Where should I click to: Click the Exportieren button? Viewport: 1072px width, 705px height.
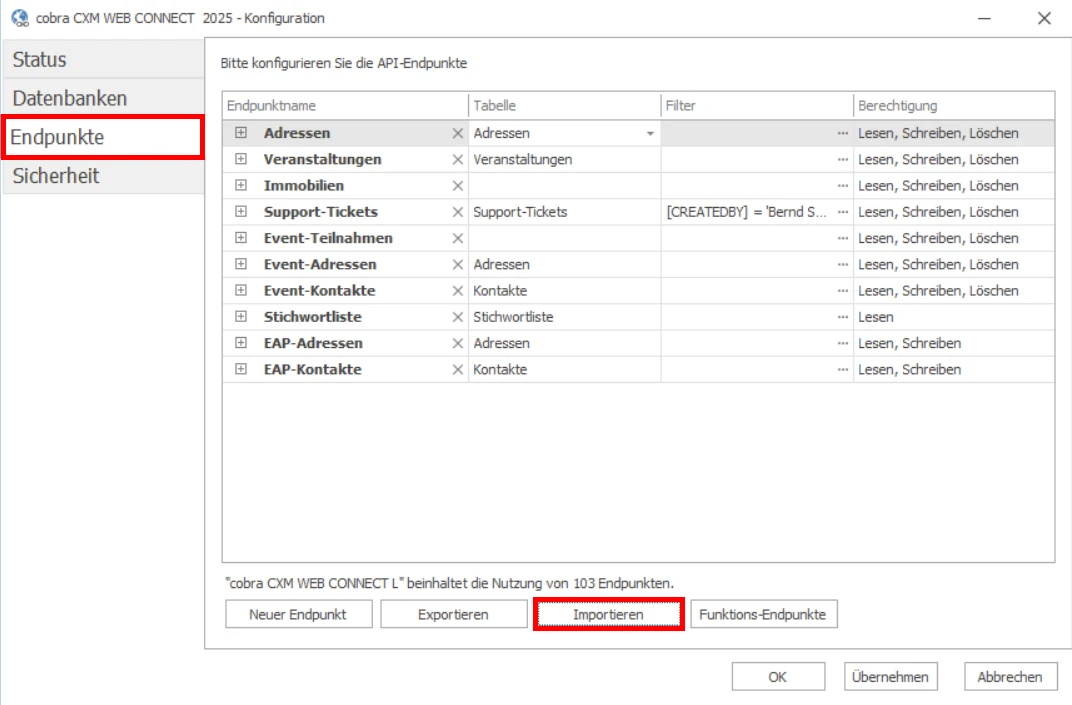tap(454, 614)
